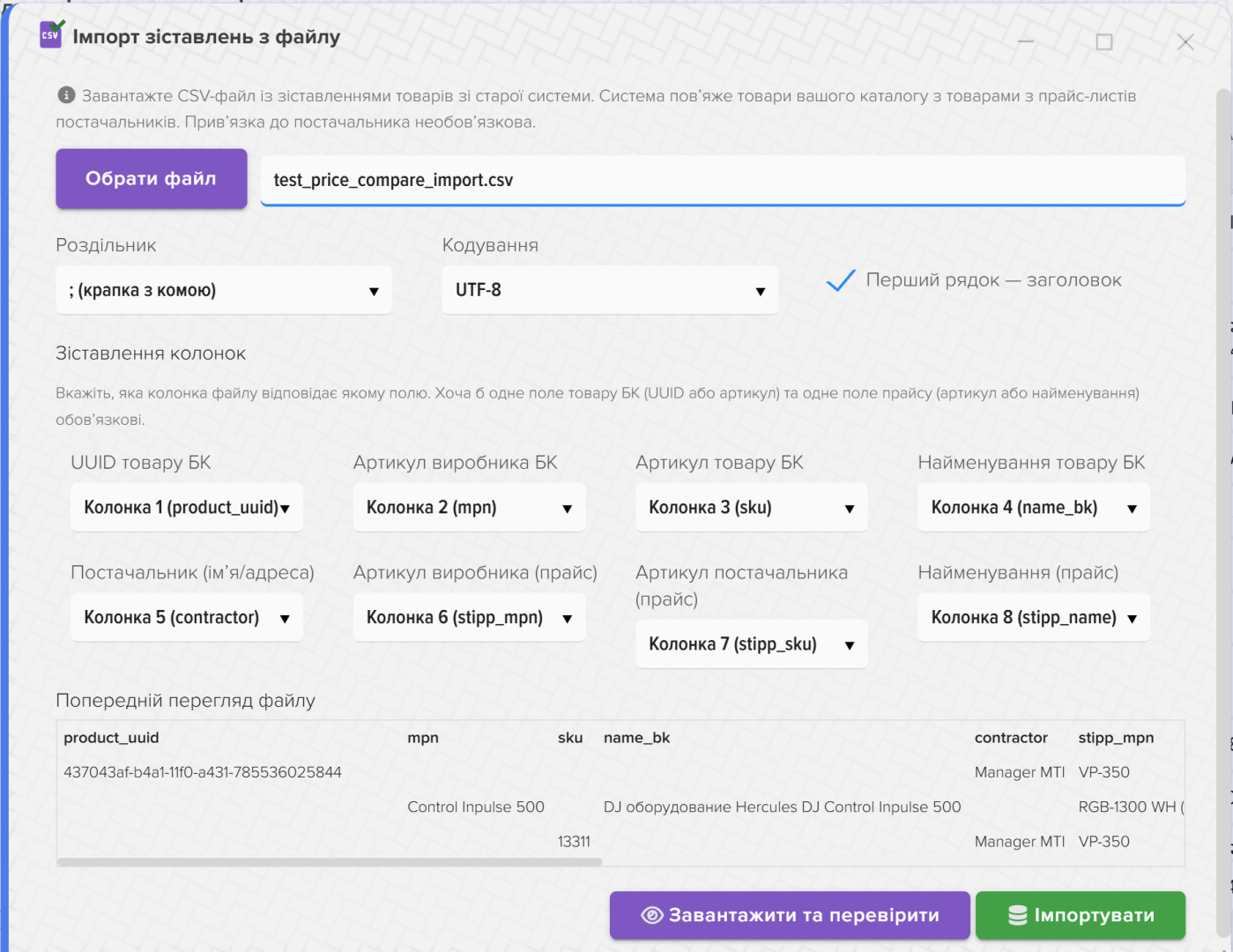Viewport: 1233px width, 952px height.
Task: Click the CSV import dialog icon
Action: point(52,35)
